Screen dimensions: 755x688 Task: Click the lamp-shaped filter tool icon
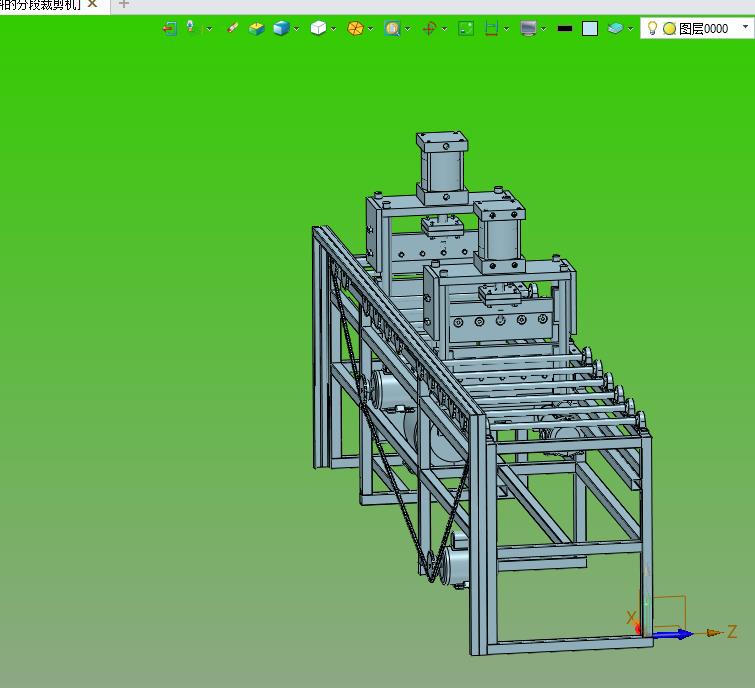[191, 27]
